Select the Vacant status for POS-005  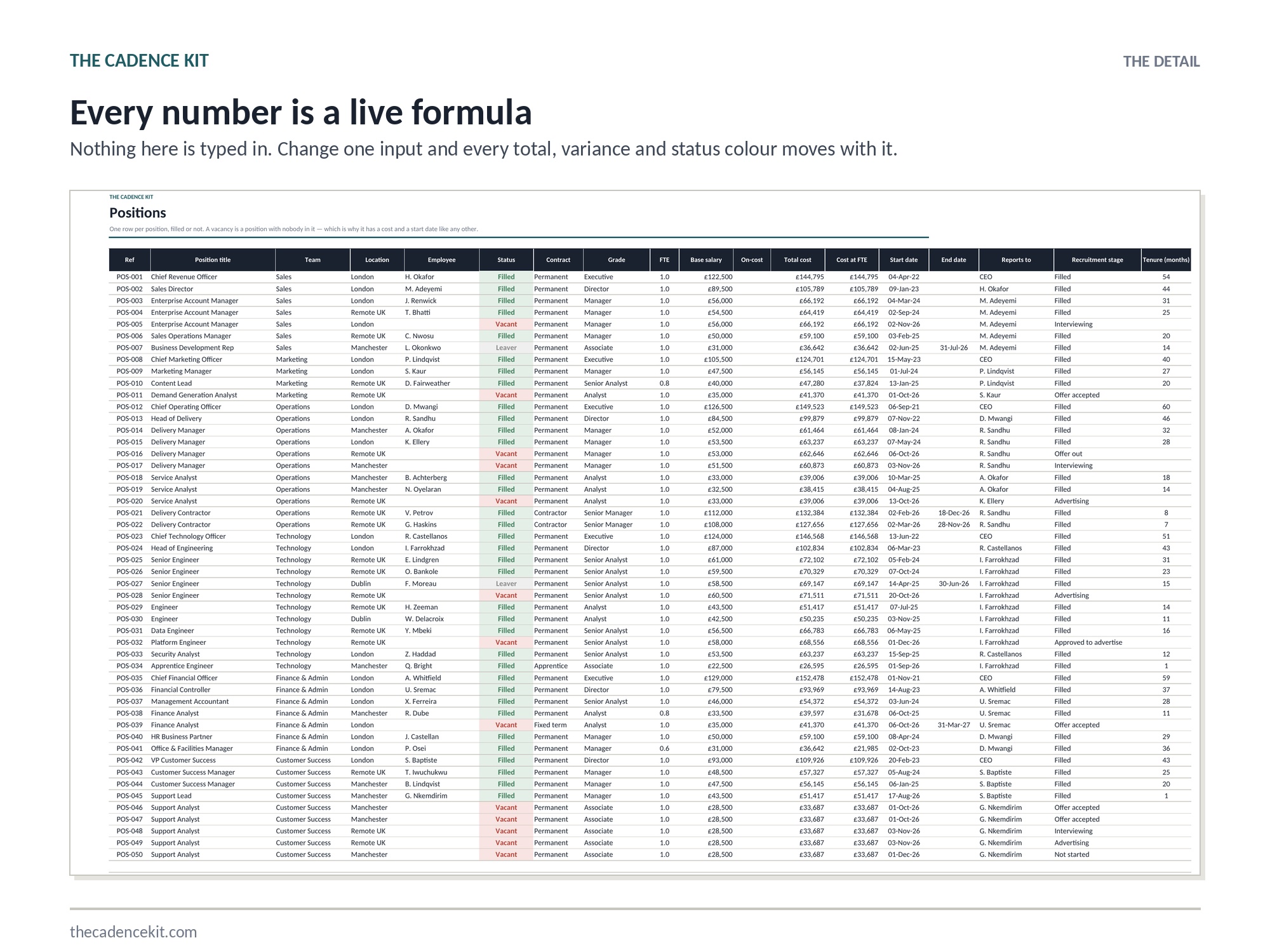pyautogui.click(x=506, y=324)
